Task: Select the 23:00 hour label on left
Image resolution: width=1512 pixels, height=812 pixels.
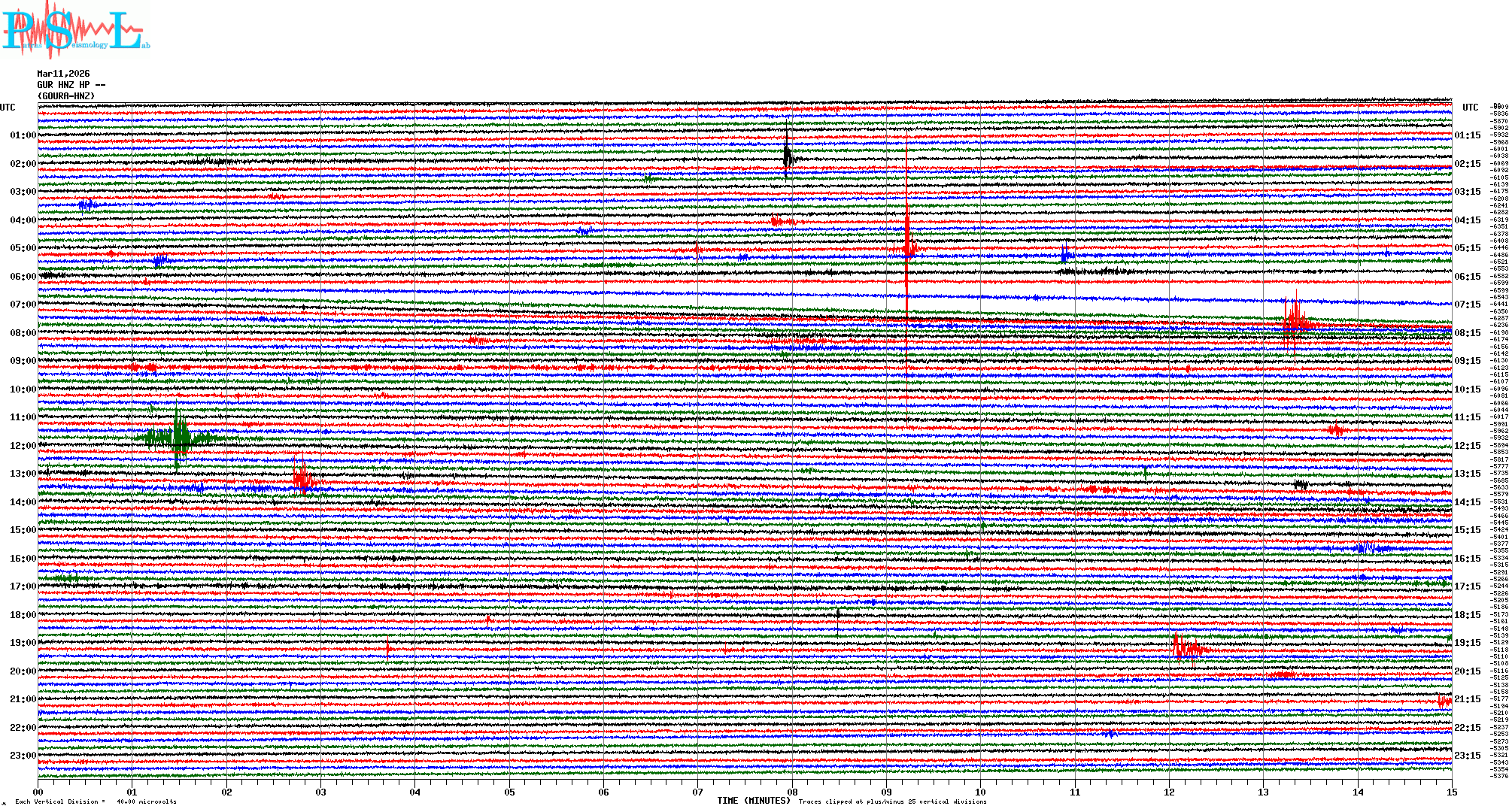Action: pos(23,756)
